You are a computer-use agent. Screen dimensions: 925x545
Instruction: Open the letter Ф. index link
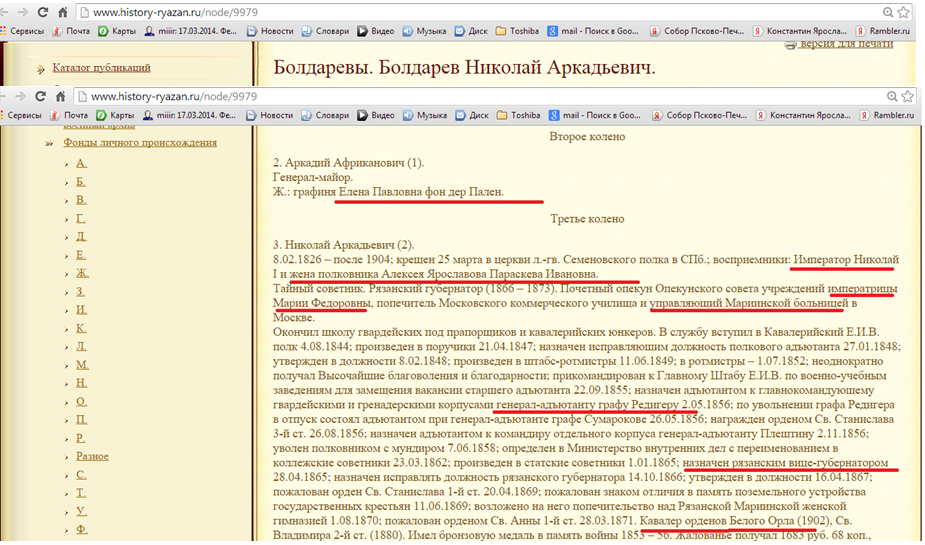(x=82, y=529)
